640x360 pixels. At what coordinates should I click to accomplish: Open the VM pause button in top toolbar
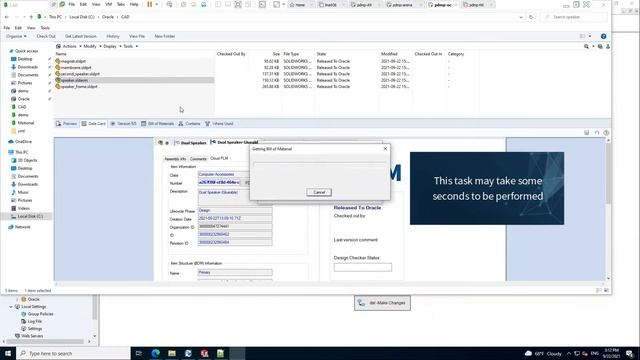[x=149, y=4]
